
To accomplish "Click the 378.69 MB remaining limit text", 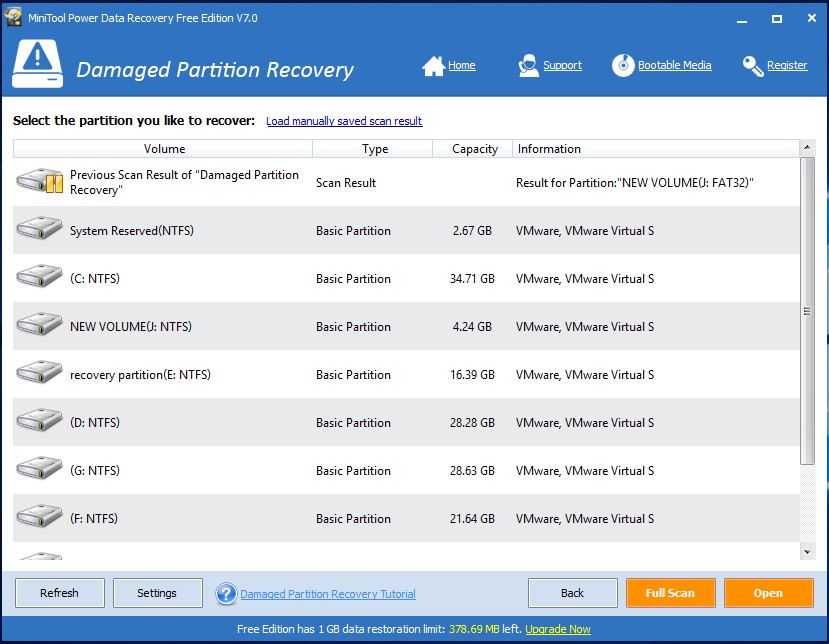I will point(474,629).
